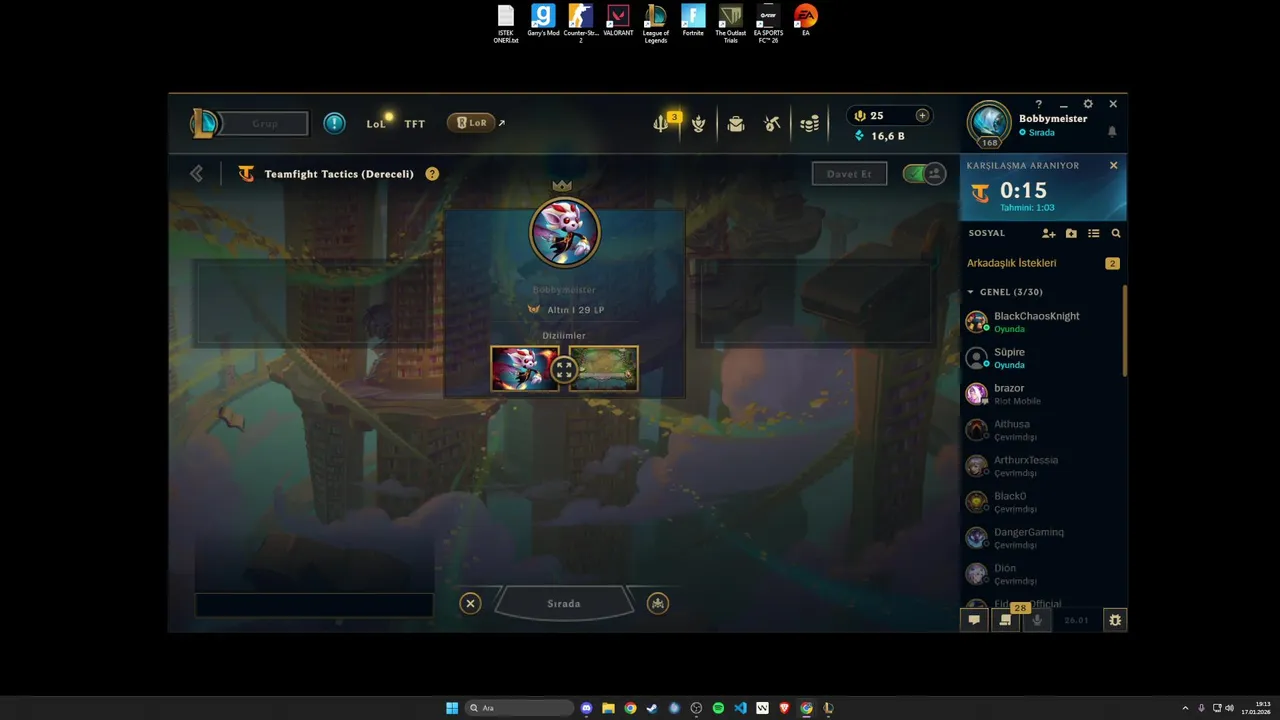The height and width of the screenshot is (720, 1280).
Task: Search friends with the magnifier icon
Action: point(1116,233)
